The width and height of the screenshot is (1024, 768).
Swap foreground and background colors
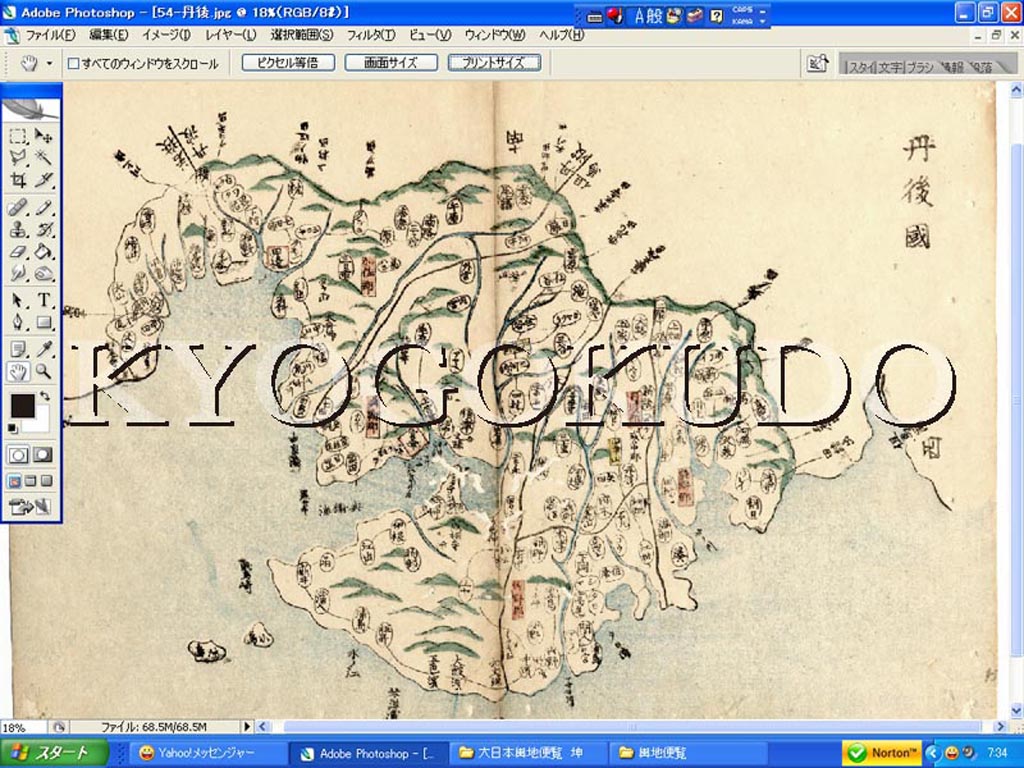pos(44,396)
